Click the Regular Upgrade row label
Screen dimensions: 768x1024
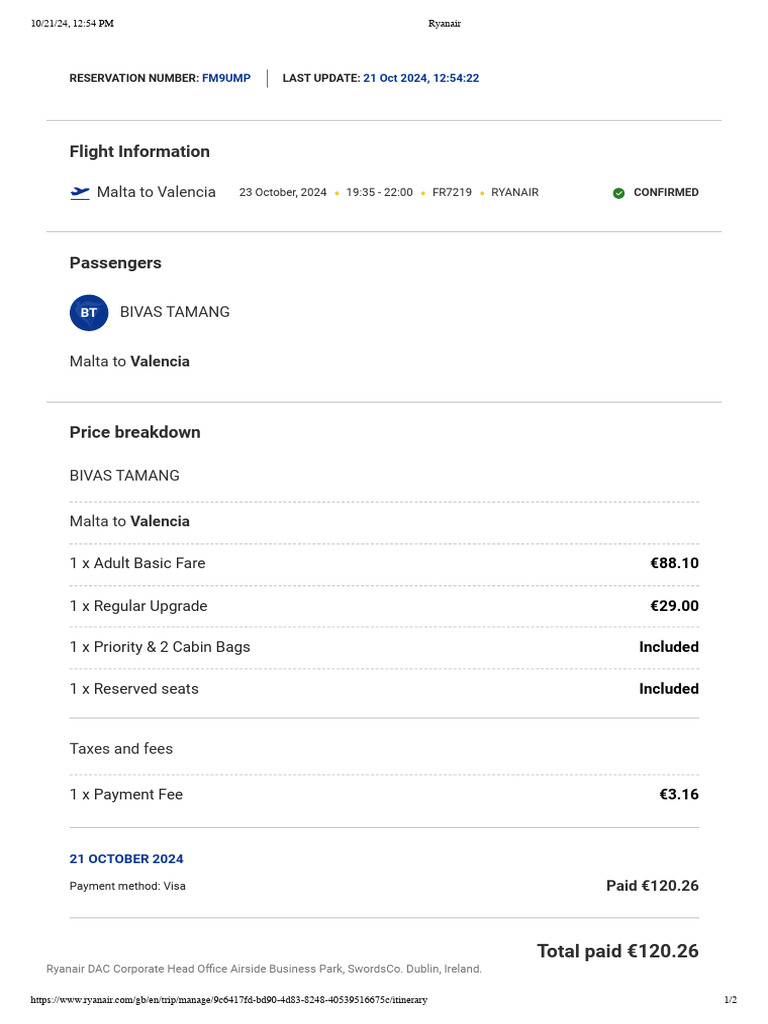tap(138, 606)
